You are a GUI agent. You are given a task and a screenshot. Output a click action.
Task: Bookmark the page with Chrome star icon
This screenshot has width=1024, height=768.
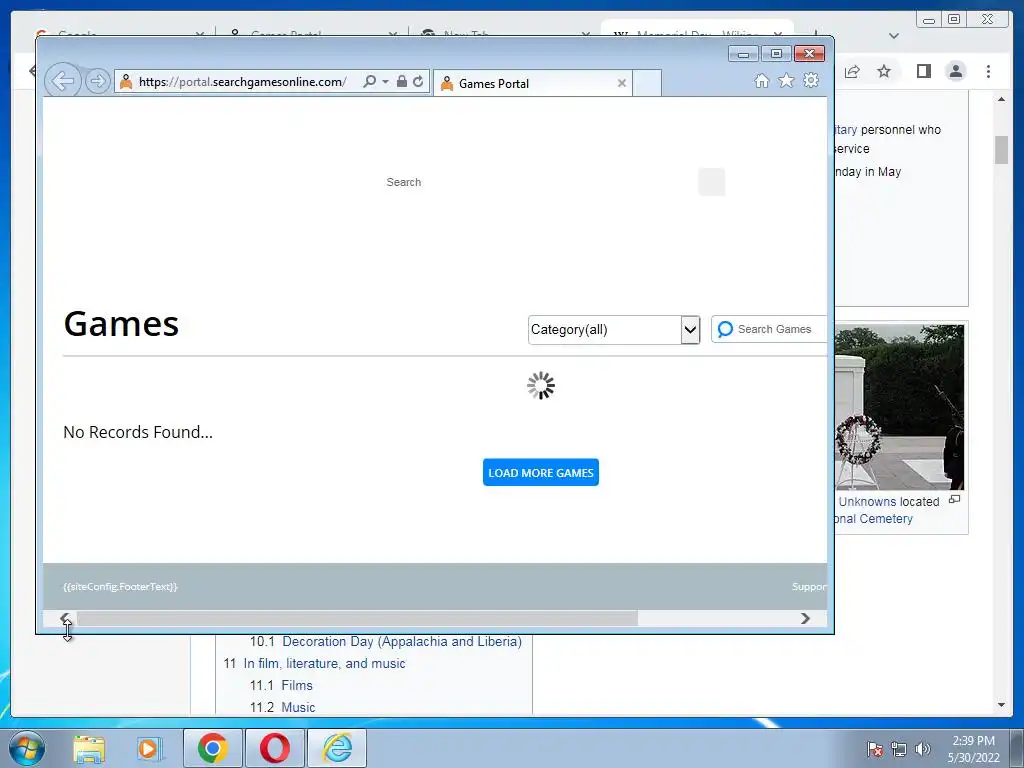(x=884, y=71)
